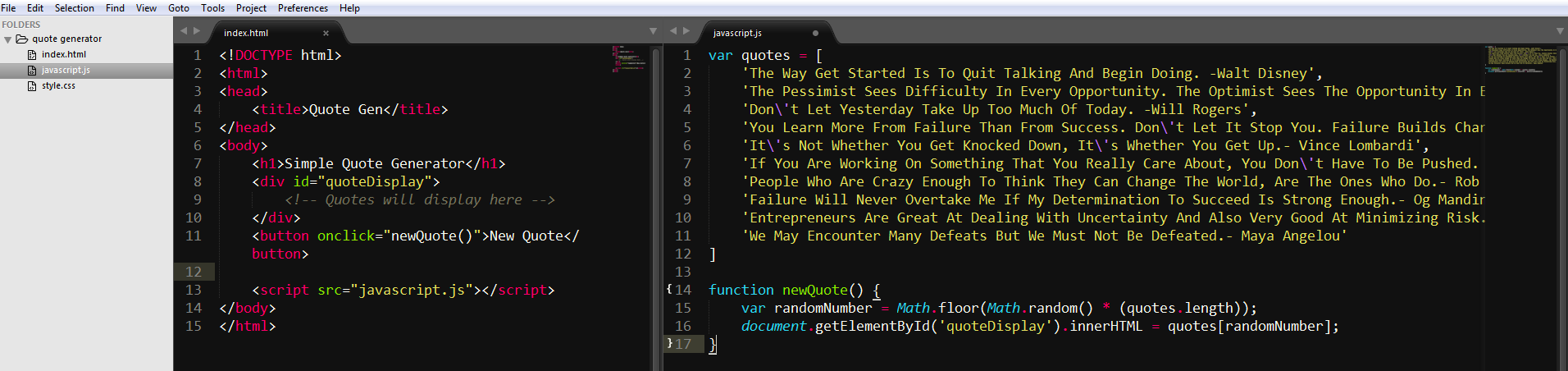Click the DOCTYPE html declaration
The image size is (1568, 371).
coord(280,55)
